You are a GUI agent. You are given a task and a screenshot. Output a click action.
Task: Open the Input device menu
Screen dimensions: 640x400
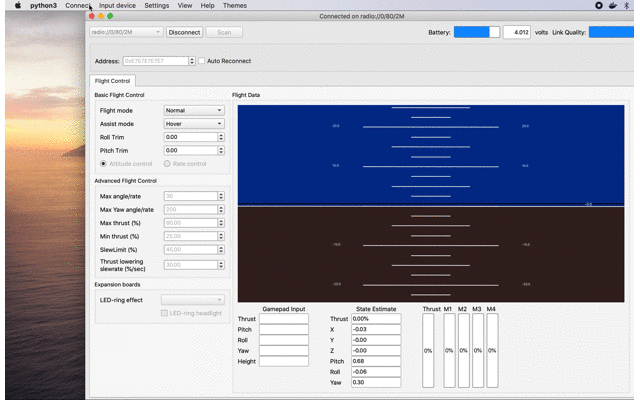click(x=117, y=6)
